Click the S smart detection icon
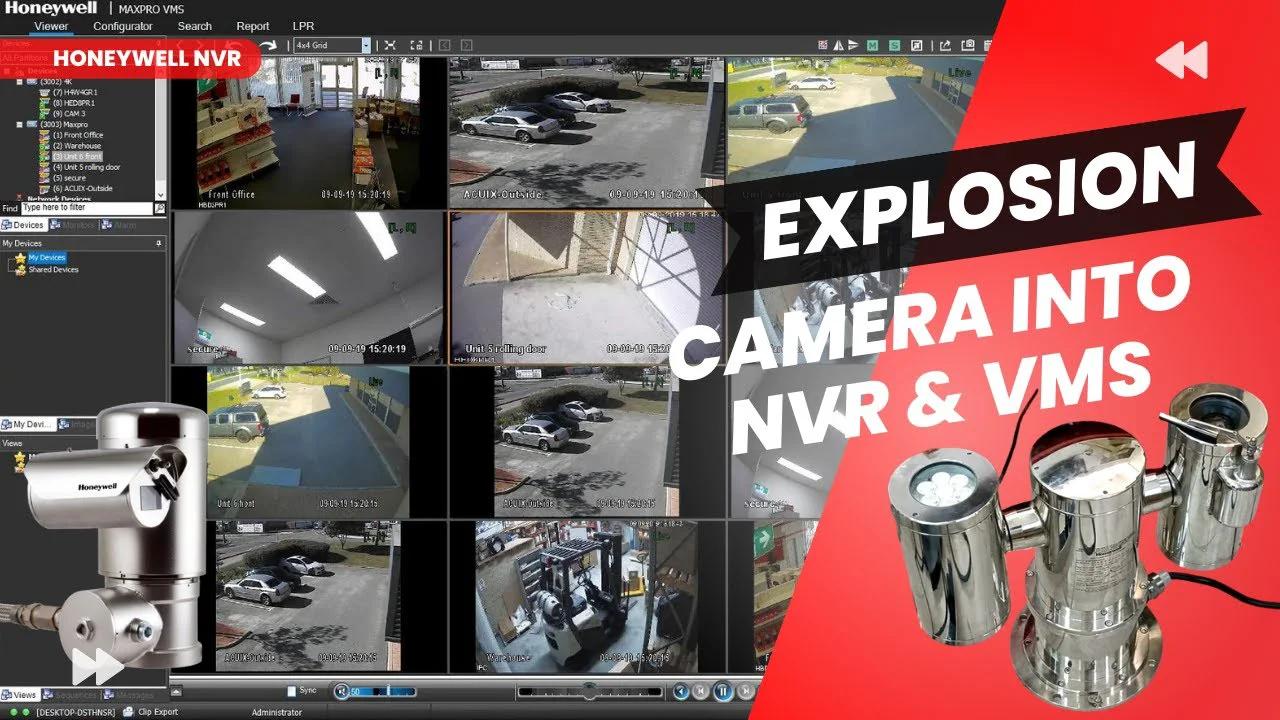Viewport: 1280px width, 720px height. pyautogui.click(x=895, y=45)
